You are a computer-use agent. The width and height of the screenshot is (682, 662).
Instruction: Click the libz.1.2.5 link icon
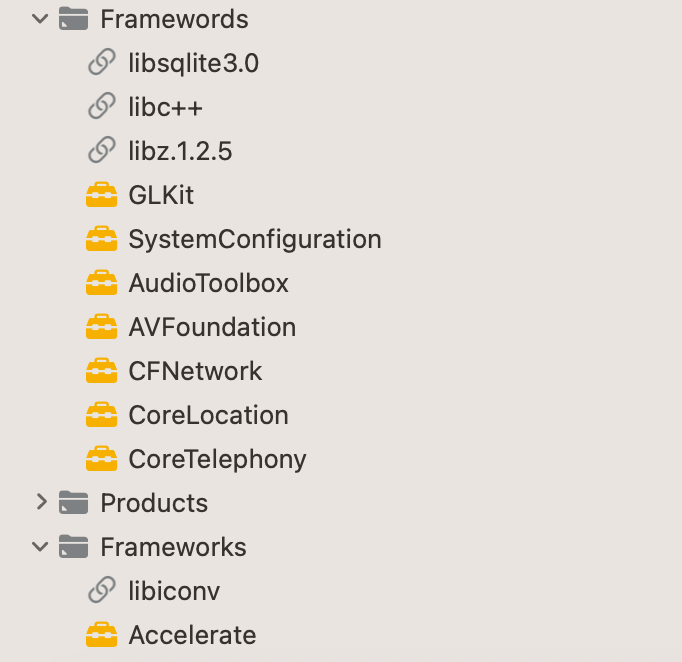pos(102,150)
